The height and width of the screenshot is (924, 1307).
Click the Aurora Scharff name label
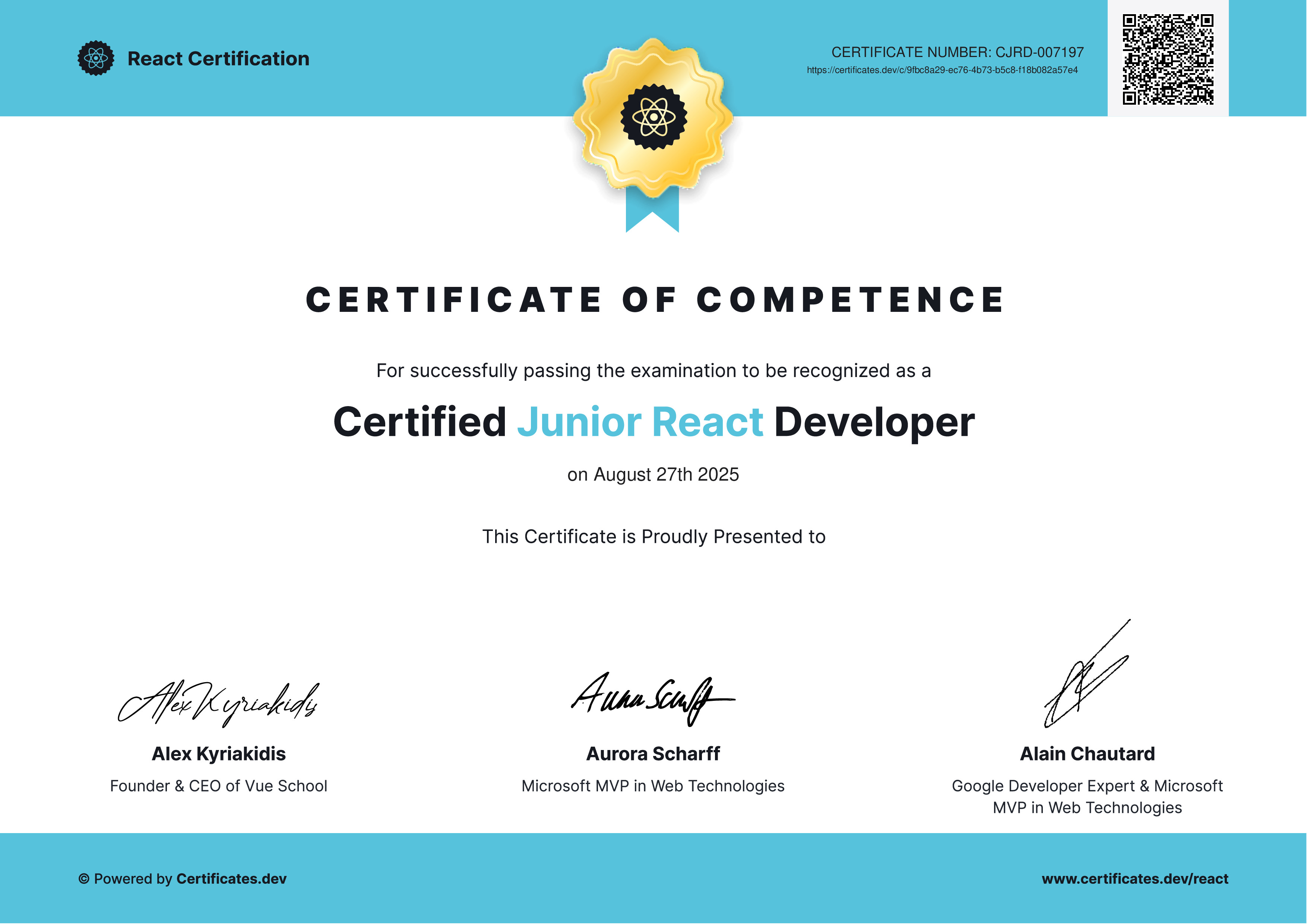pos(653,754)
